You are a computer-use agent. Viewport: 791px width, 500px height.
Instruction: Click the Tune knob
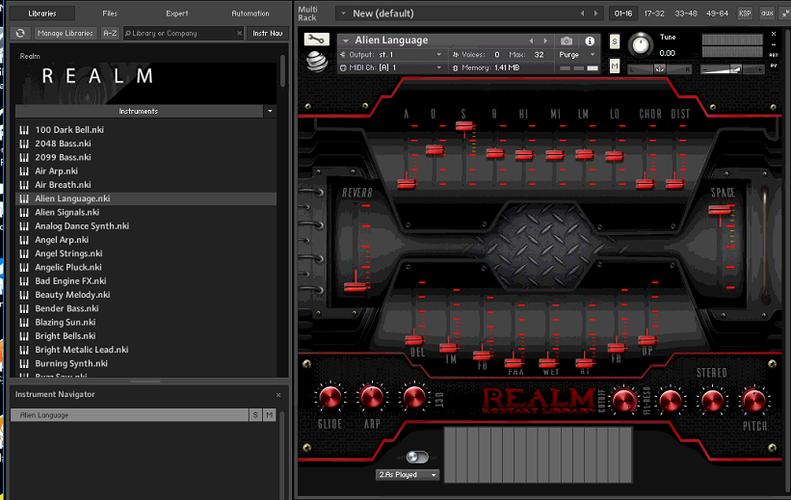tap(641, 46)
